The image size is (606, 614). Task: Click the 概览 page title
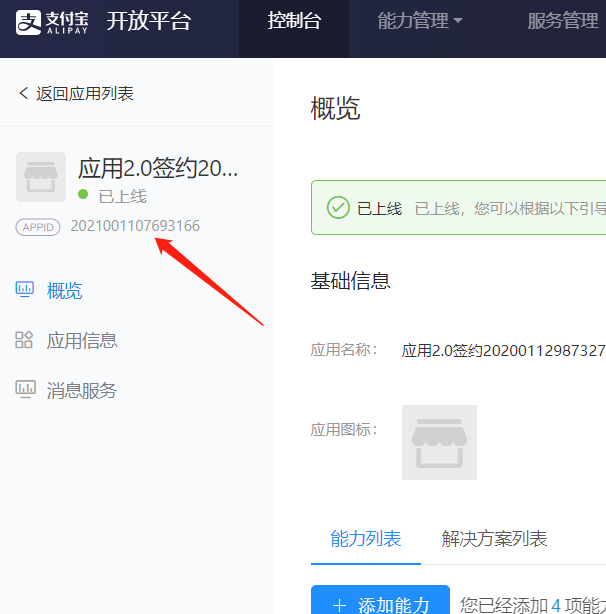point(335,108)
